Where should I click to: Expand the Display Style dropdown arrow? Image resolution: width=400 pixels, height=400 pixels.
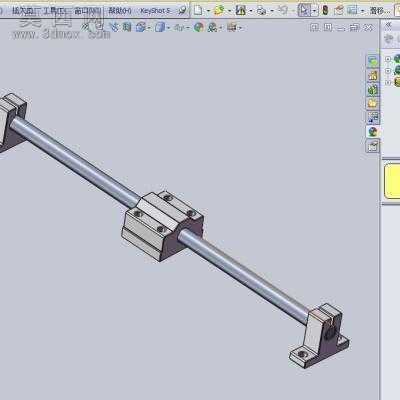pyautogui.click(x=169, y=28)
